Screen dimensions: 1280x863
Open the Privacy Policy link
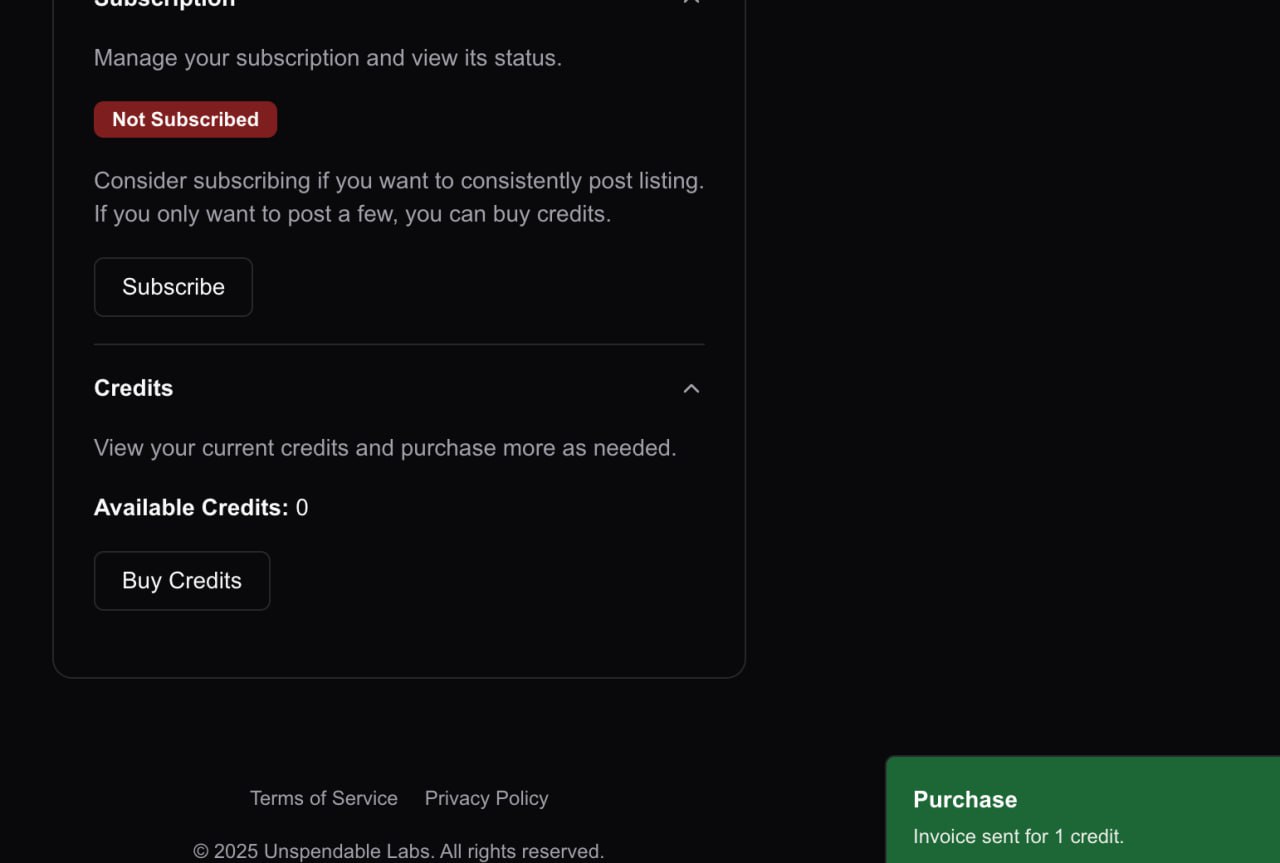486,798
